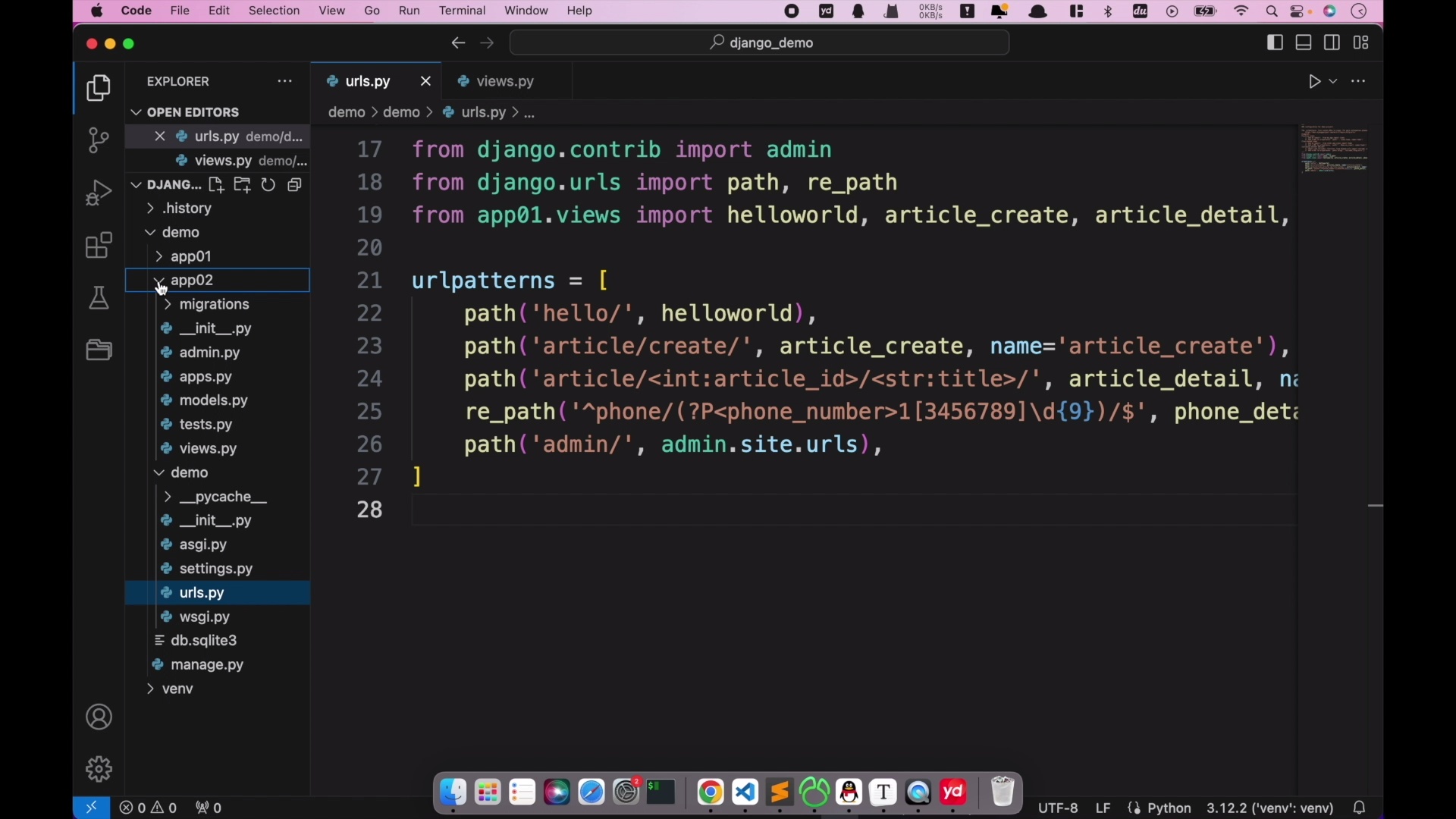Create a new file in the explorer
This screenshot has height=819, width=1456.
[216, 184]
